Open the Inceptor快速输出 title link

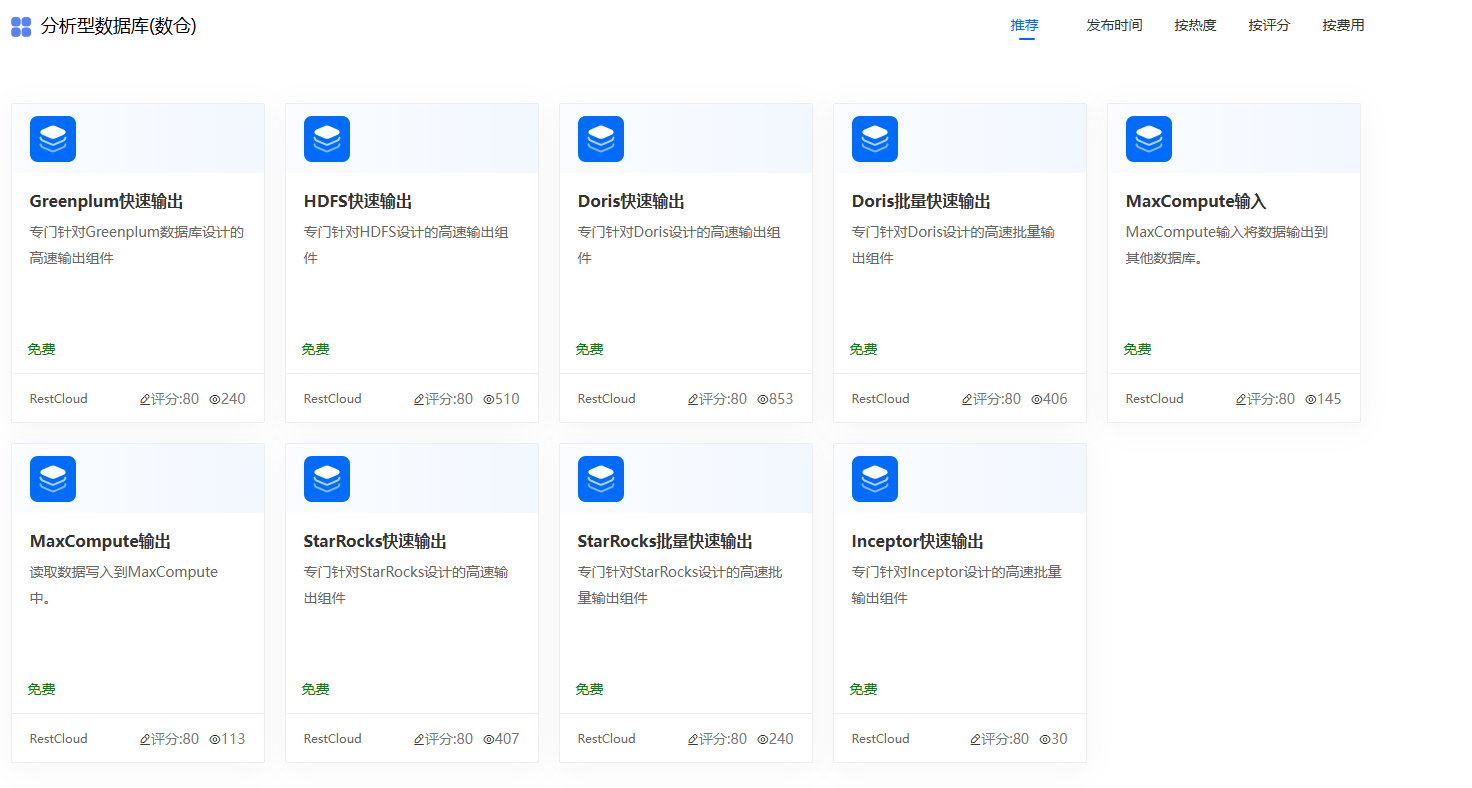(918, 541)
